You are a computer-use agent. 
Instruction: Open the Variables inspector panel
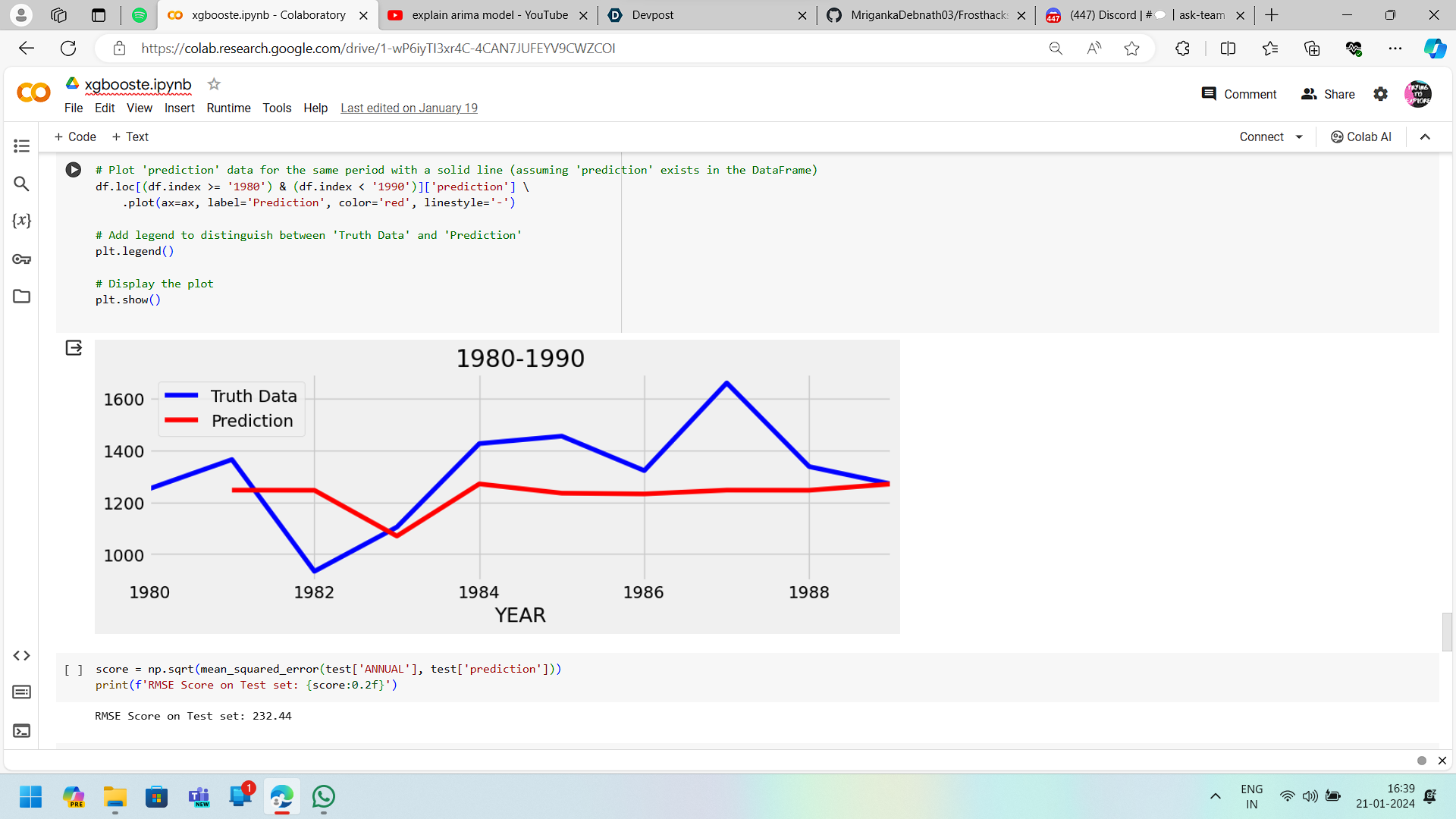pyautogui.click(x=21, y=221)
